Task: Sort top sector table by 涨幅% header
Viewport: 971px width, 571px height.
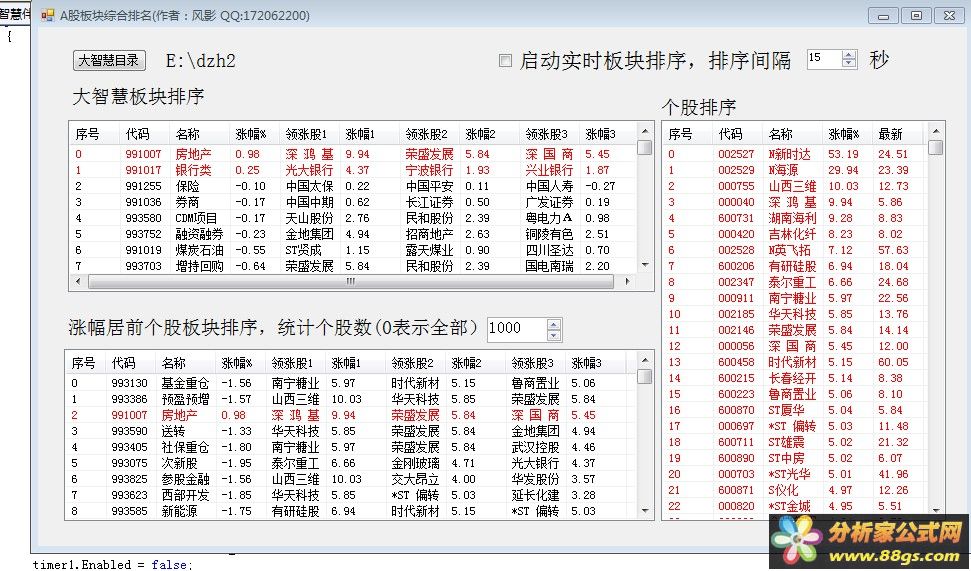Action: [x=254, y=134]
